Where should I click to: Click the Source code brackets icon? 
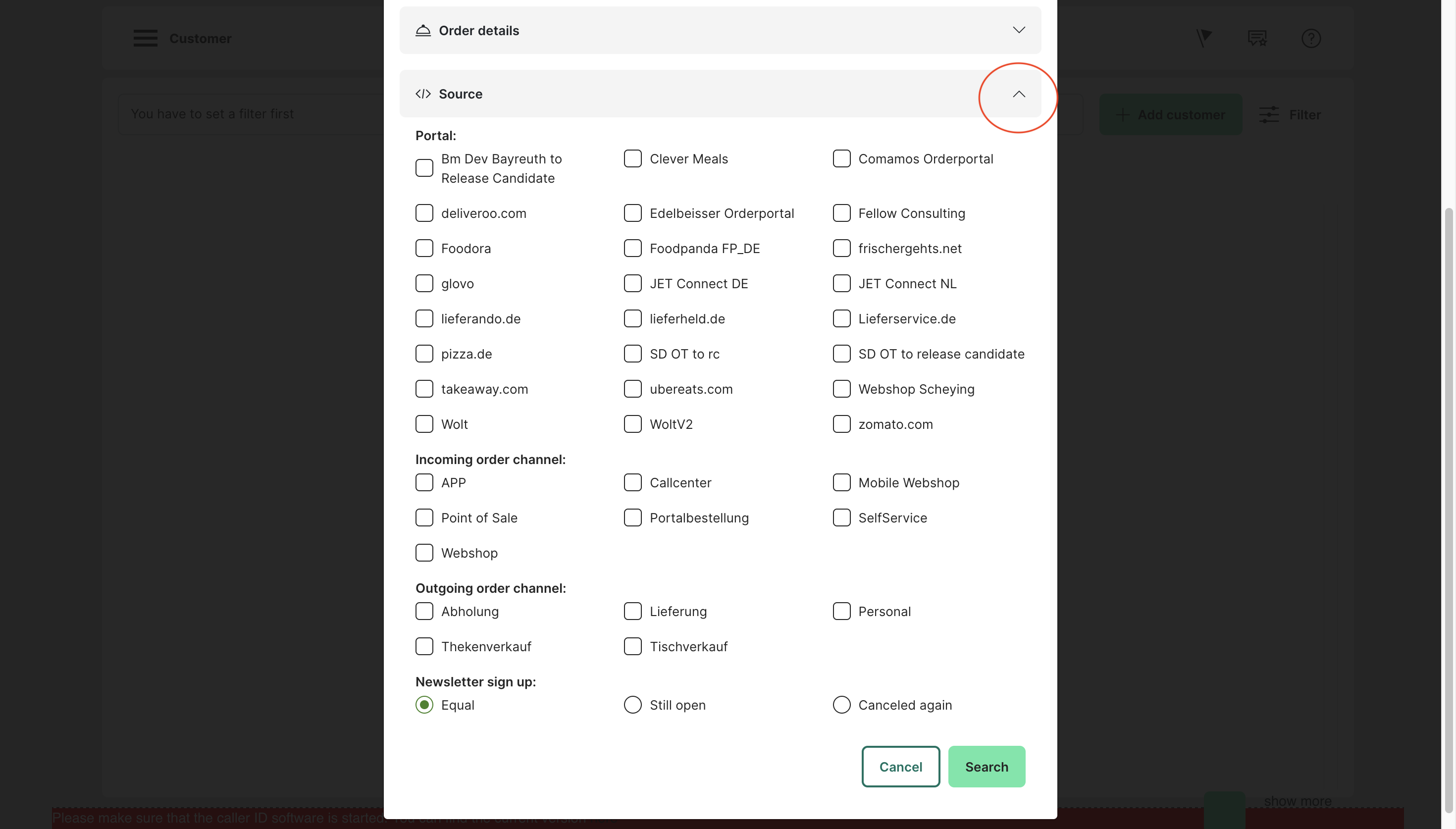tap(423, 94)
